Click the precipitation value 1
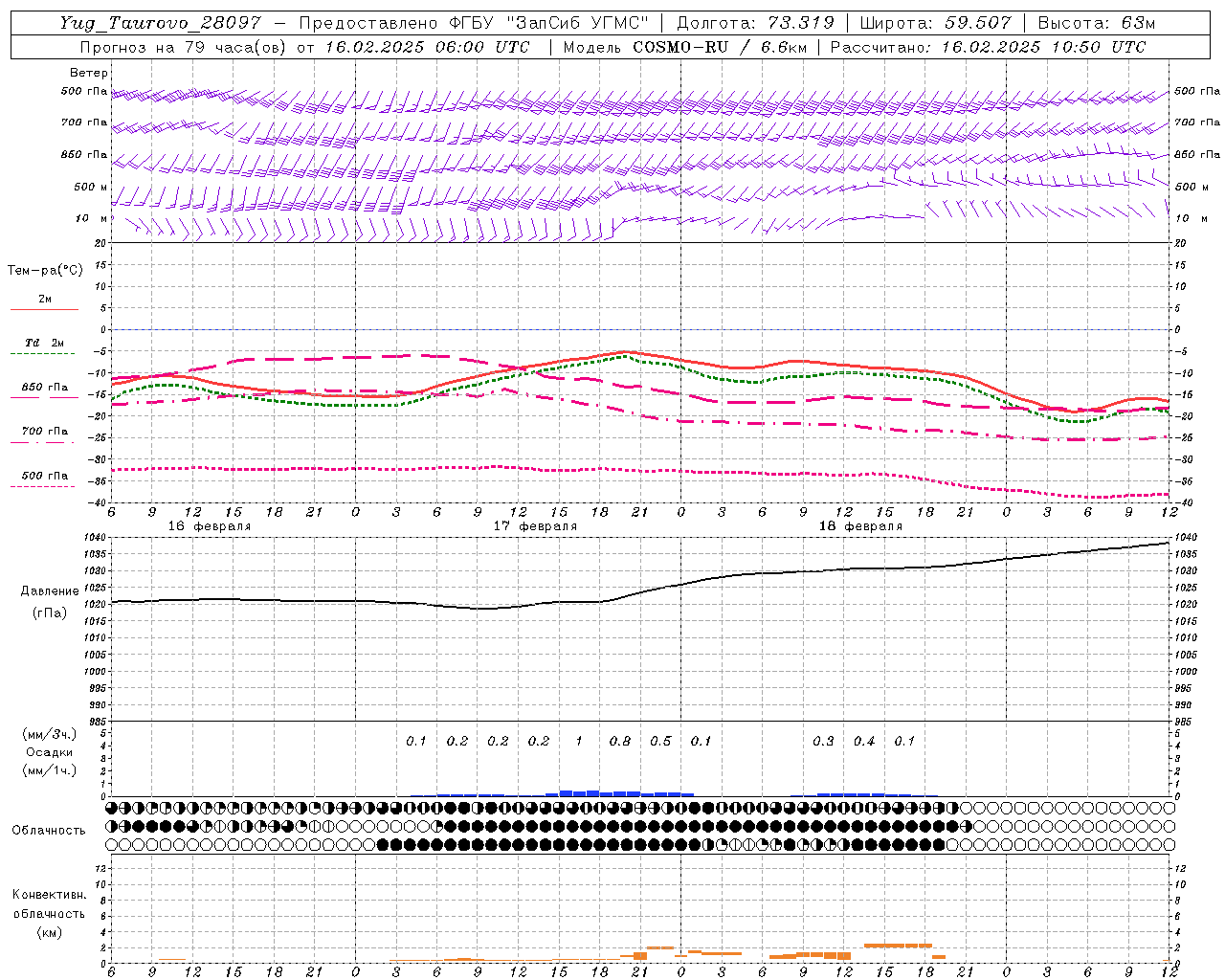The width and height of the screenshot is (1225, 980). click(x=579, y=742)
